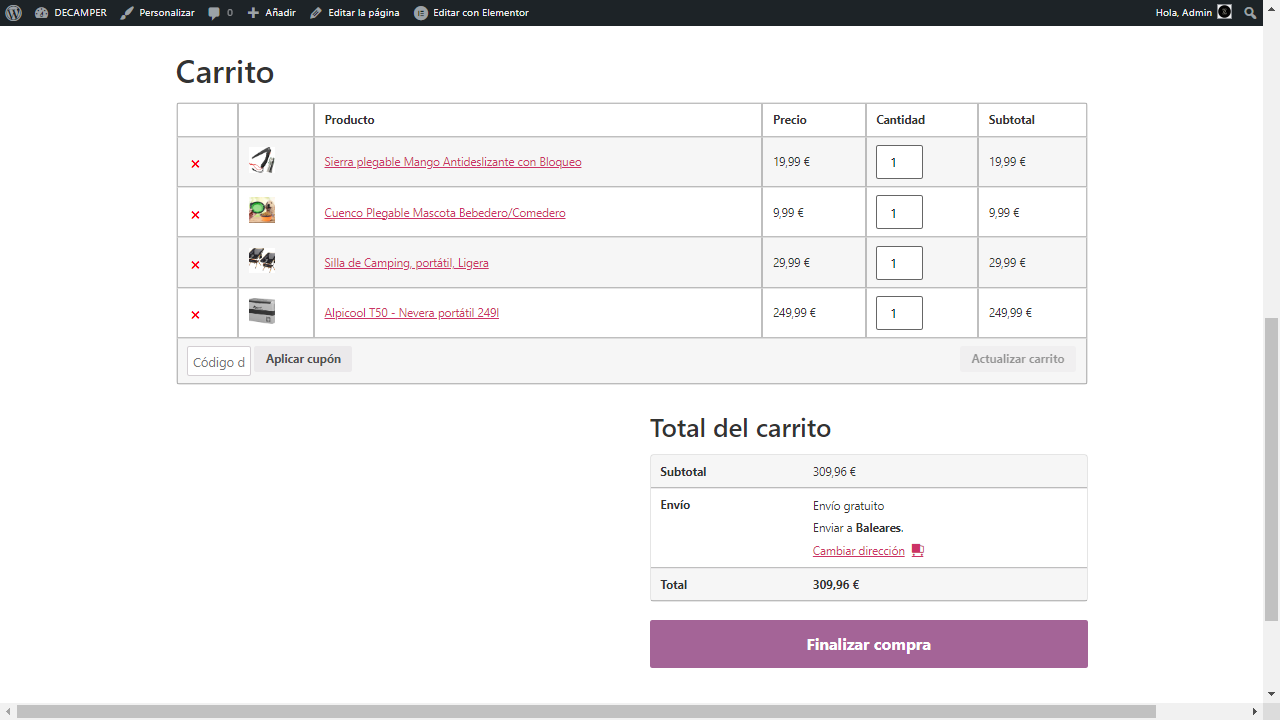Click the shipping truck icon beside Cambiar dirección
This screenshot has height=720, width=1280.
tap(917, 551)
